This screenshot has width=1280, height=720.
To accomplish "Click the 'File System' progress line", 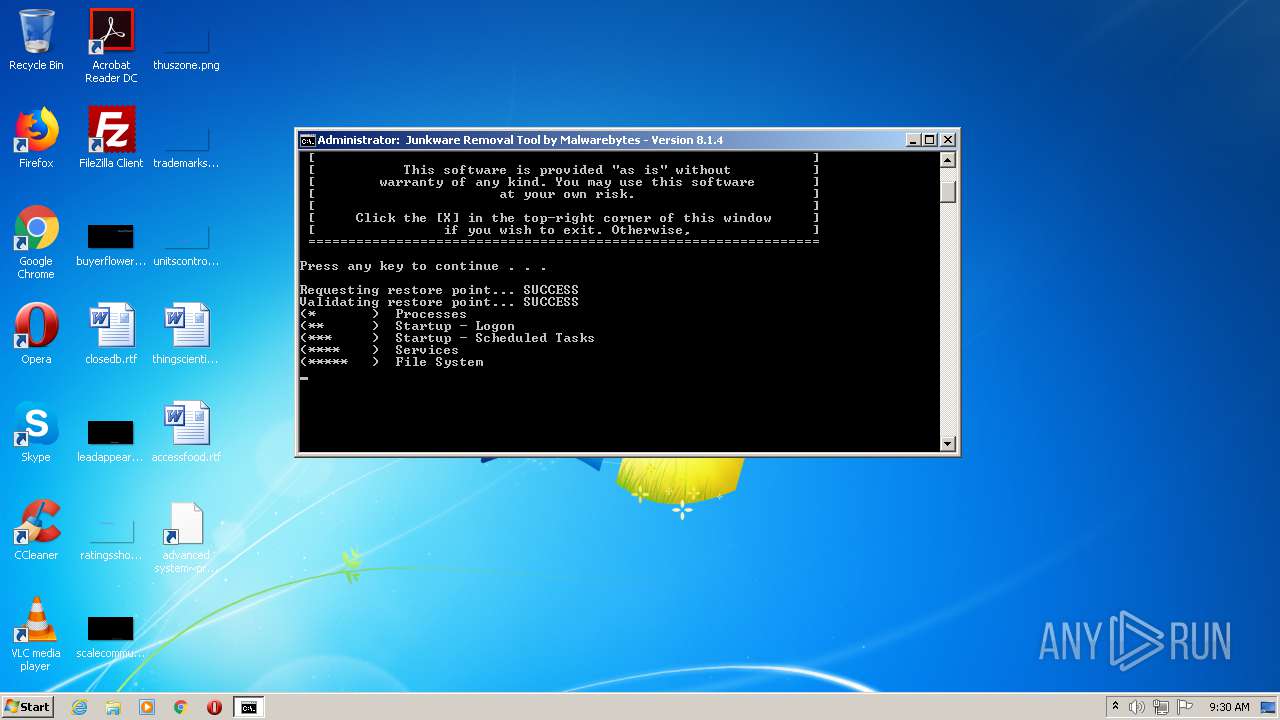I will pos(392,362).
